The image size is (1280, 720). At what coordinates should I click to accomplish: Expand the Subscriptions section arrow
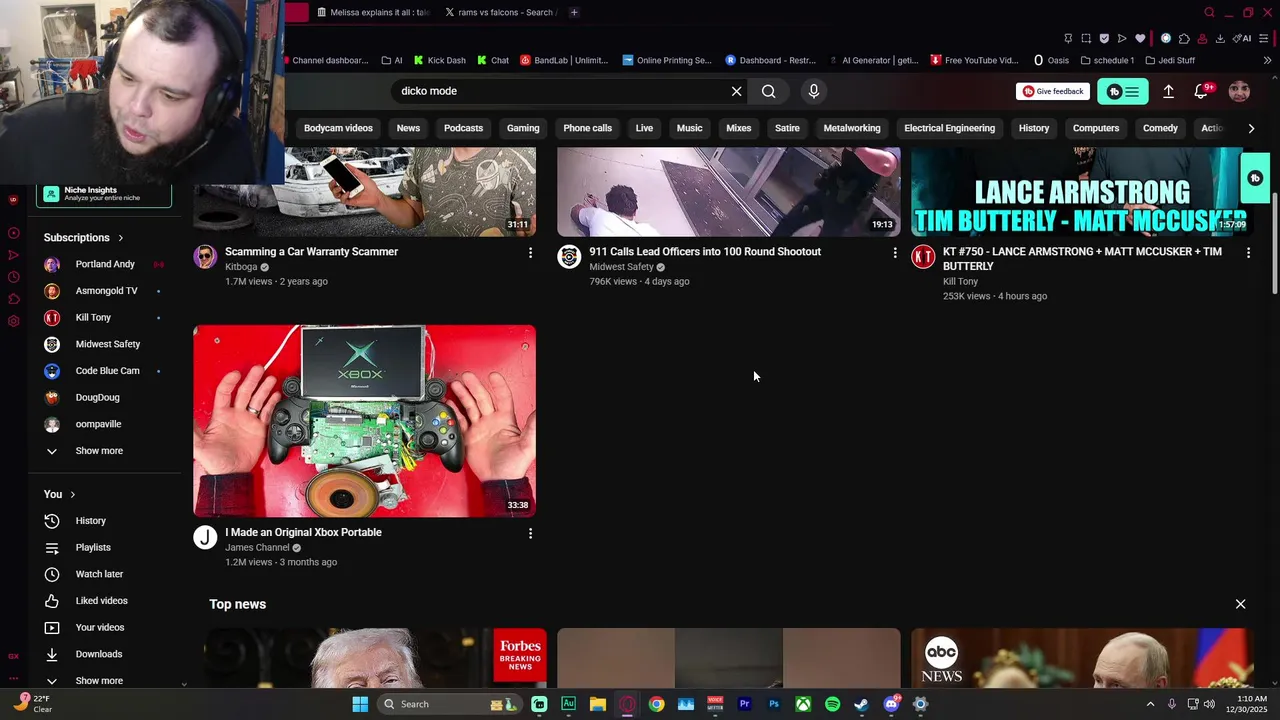coord(120,238)
